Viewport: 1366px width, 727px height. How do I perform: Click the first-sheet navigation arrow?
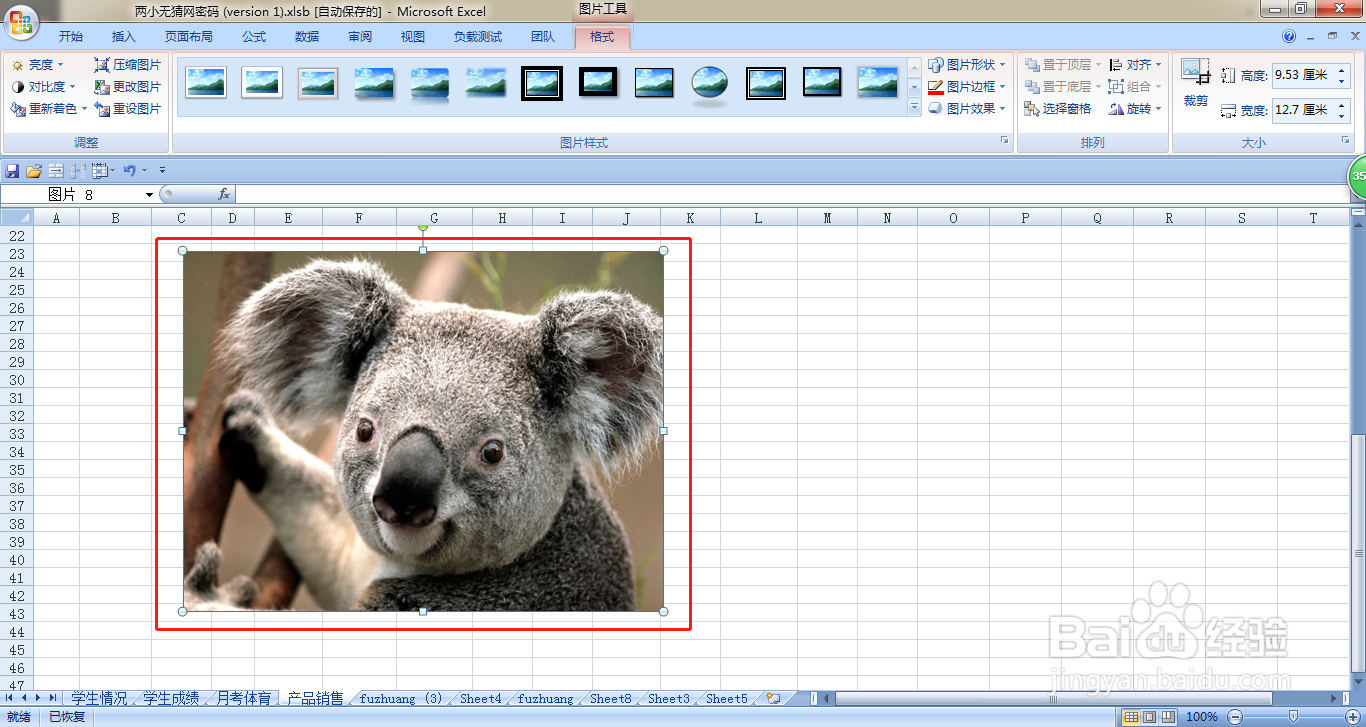[x=10, y=698]
